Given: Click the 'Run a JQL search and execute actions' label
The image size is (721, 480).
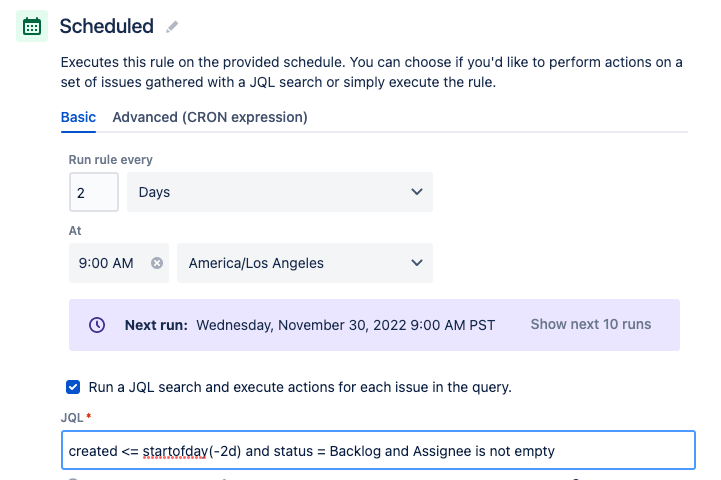Looking at the screenshot, I should 300,387.
